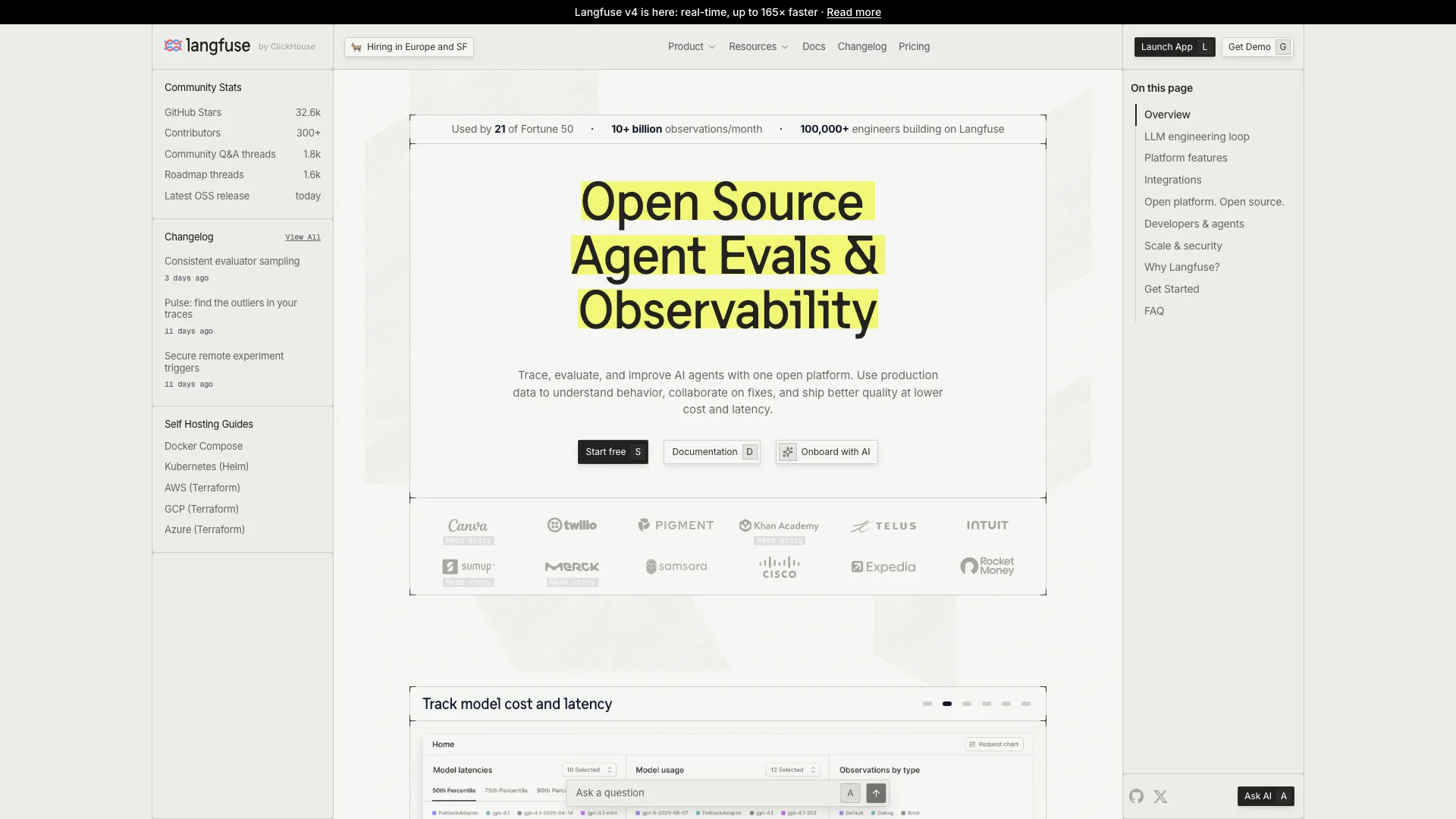The height and width of the screenshot is (819, 1456).
Task: Select the third carousel dot in the feature slider
Action: pyautogui.click(x=967, y=704)
